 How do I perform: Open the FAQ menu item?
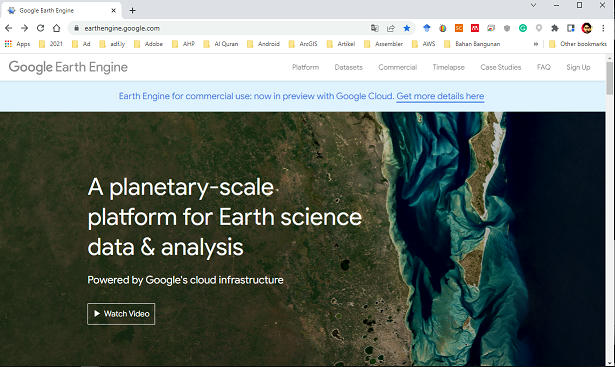[x=544, y=67]
